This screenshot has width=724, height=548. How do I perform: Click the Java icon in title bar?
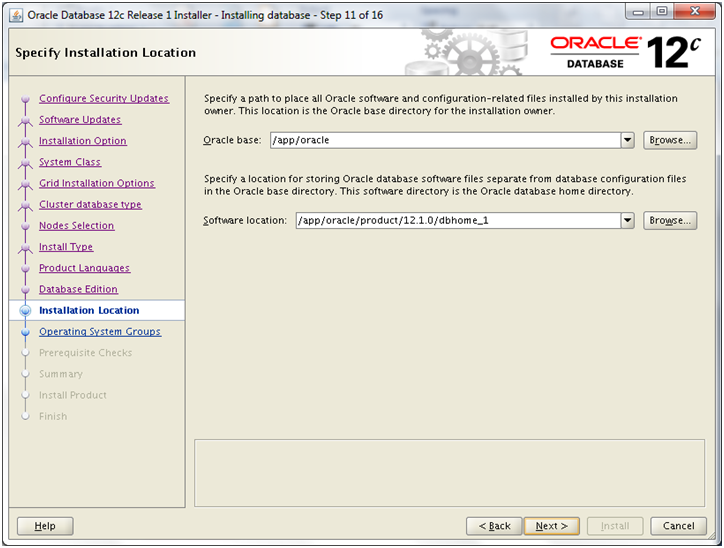click(x=16, y=15)
